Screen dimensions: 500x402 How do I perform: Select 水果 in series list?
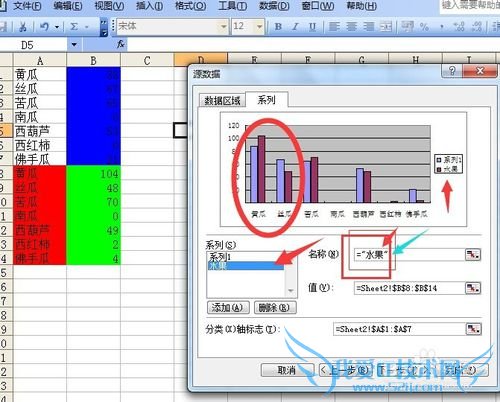click(x=245, y=266)
